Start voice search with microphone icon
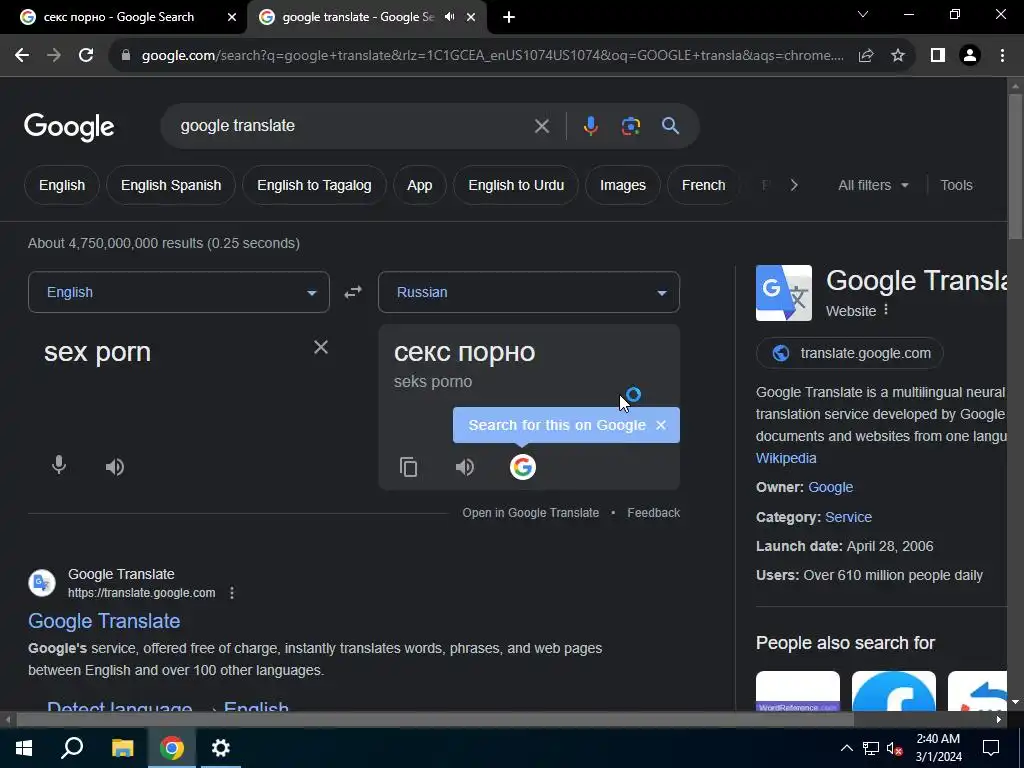Viewport: 1024px width, 768px height. click(590, 126)
